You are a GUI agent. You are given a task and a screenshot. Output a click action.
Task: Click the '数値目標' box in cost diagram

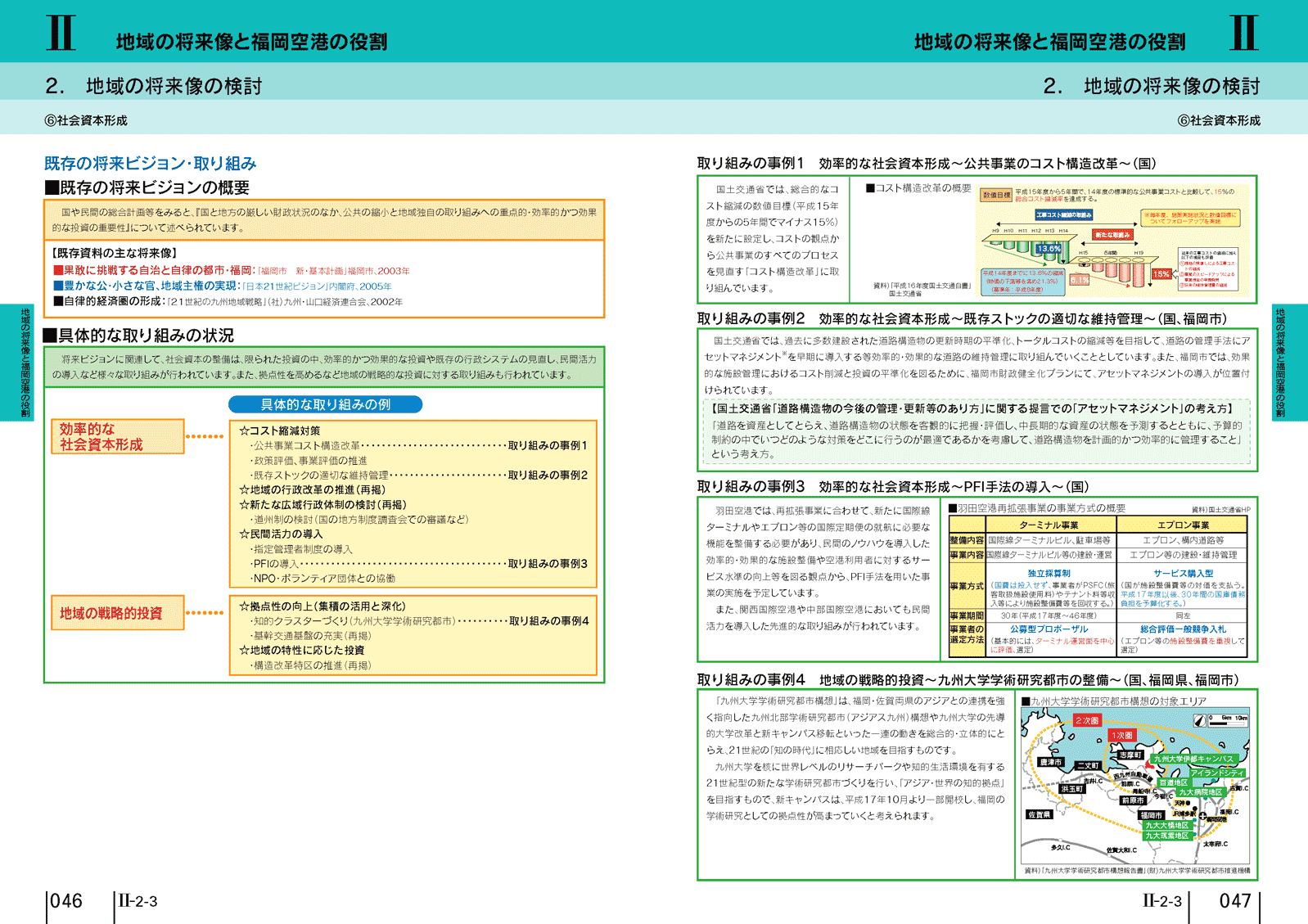995,195
